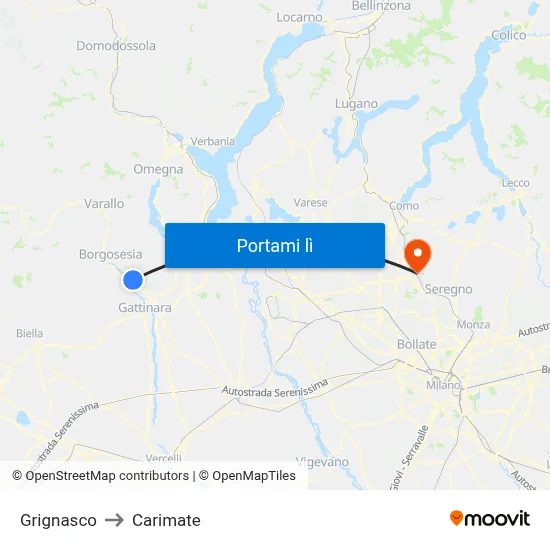Click the Autostrada Serenissima road label
This screenshot has height=550, width=550.
pos(275,389)
